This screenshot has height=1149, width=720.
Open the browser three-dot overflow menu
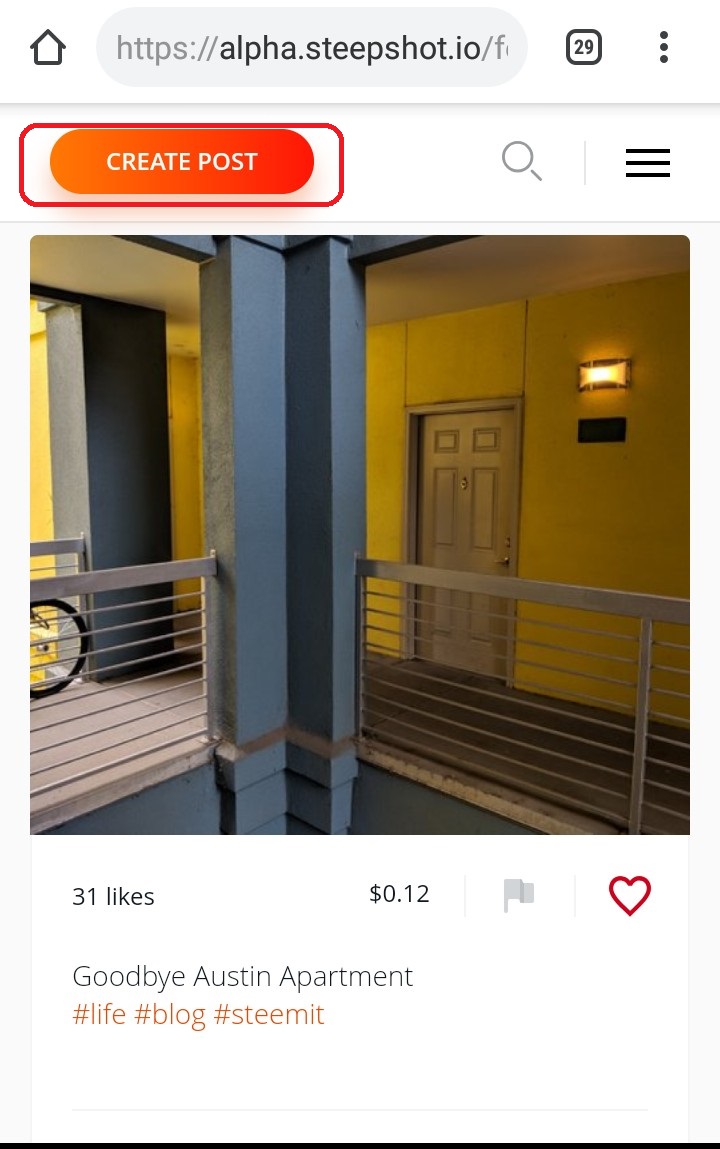[664, 48]
